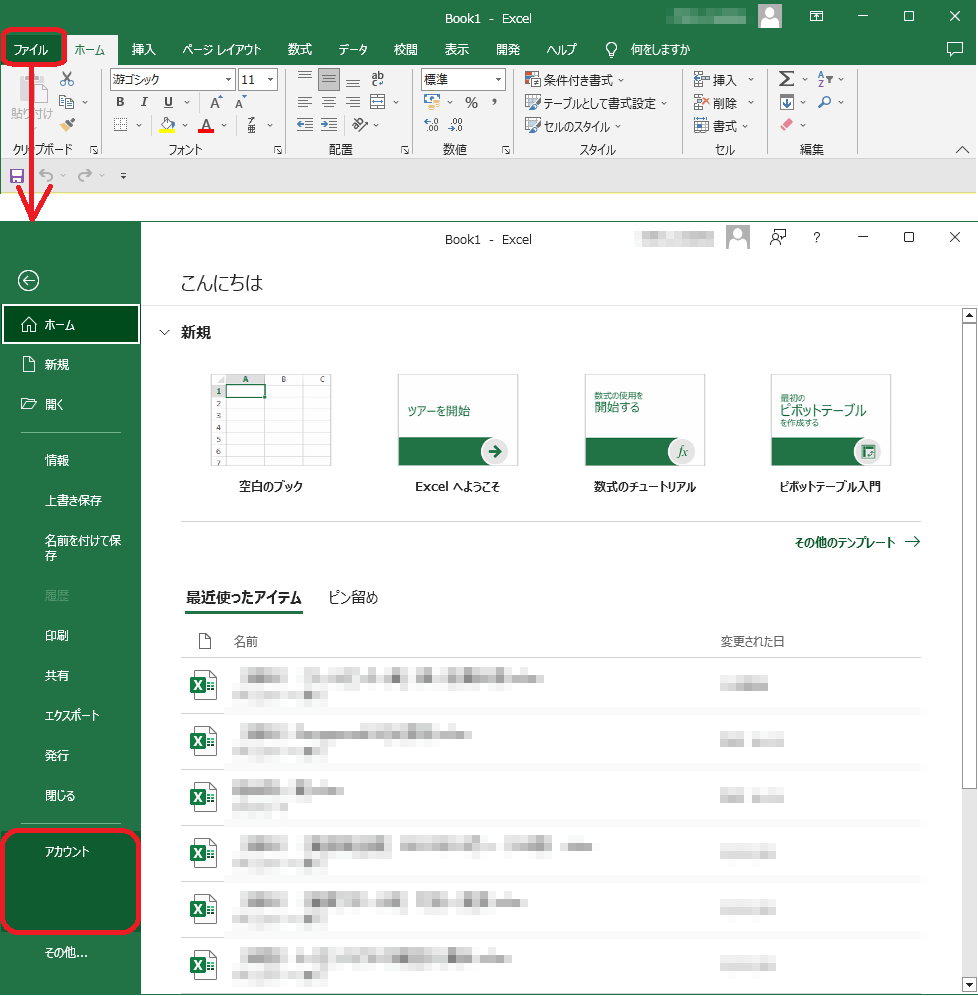Open the font name dropdown (游ゴシック)
The width and height of the screenshot is (978, 996).
click(229, 79)
